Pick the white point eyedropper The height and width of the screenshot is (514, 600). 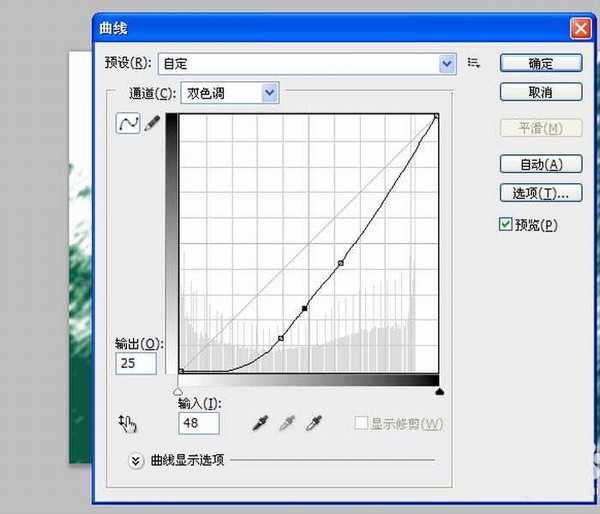click(x=314, y=424)
